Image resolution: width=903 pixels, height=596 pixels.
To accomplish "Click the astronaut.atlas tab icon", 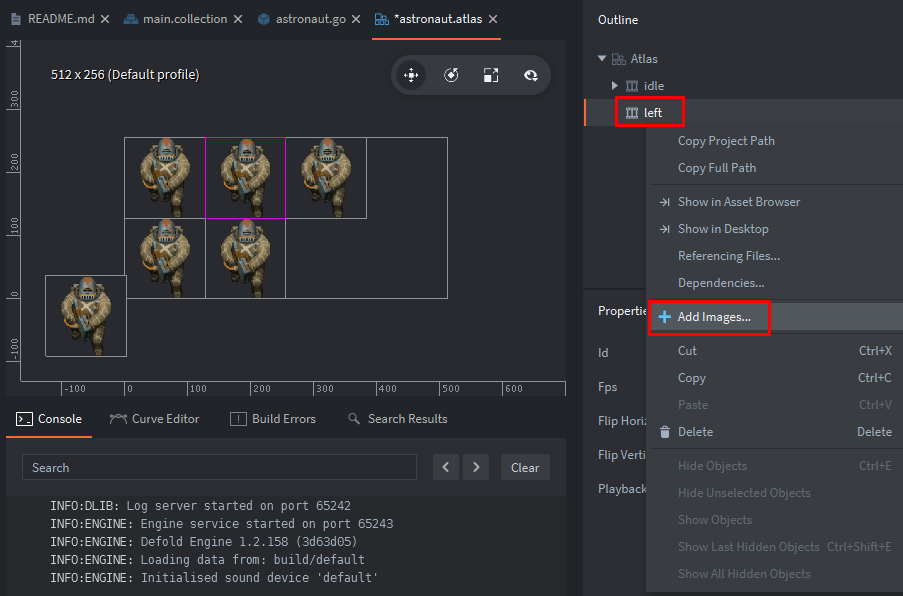I will click(x=381, y=20).
